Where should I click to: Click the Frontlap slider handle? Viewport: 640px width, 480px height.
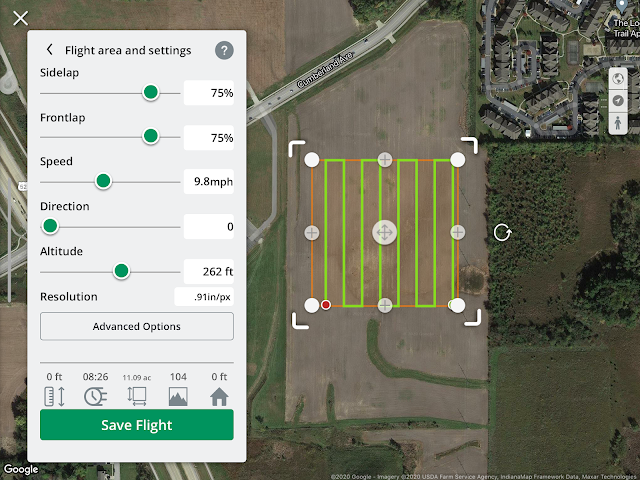[151, 136]
